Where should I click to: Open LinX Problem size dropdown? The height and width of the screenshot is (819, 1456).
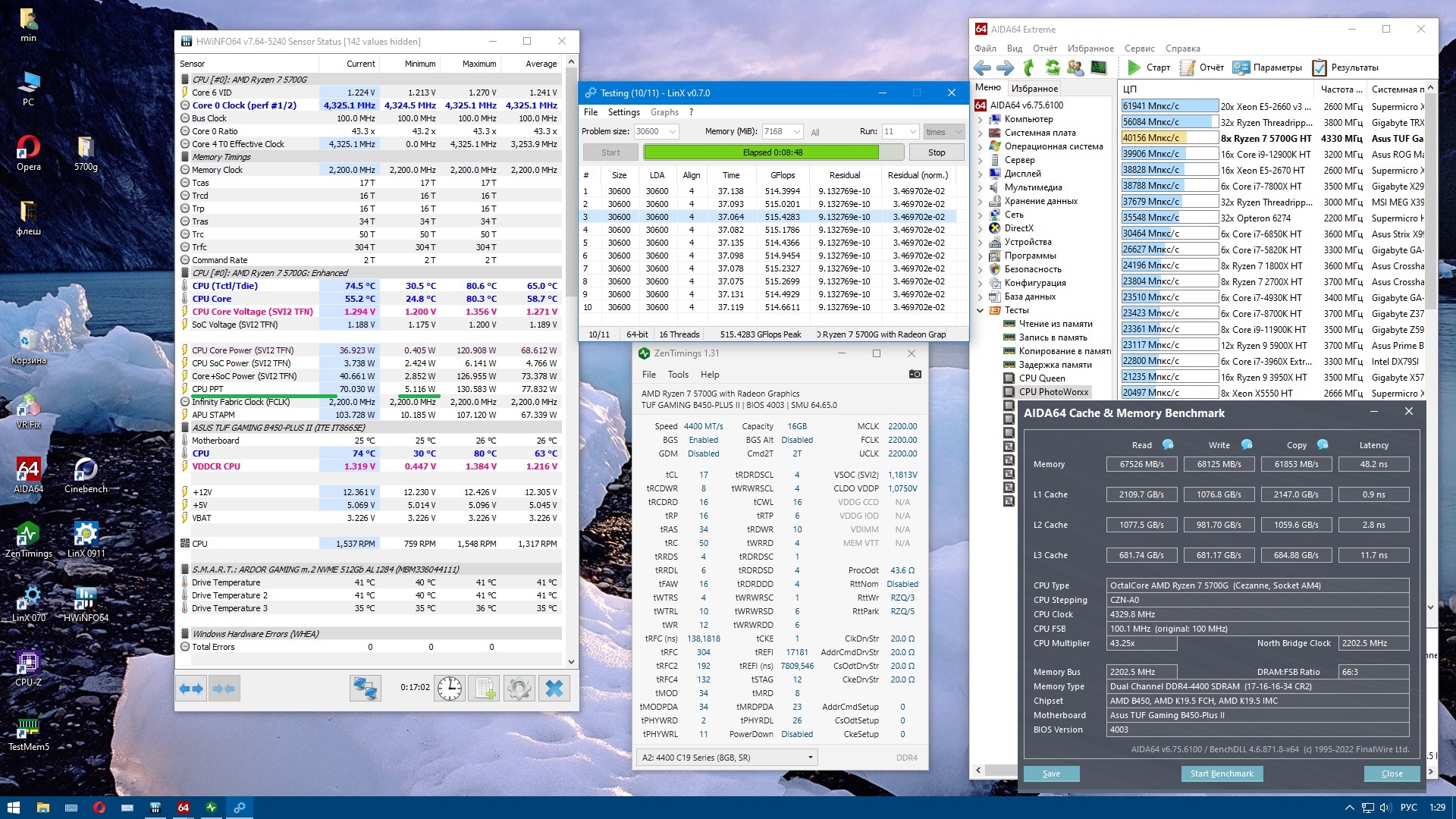(672, 131)
